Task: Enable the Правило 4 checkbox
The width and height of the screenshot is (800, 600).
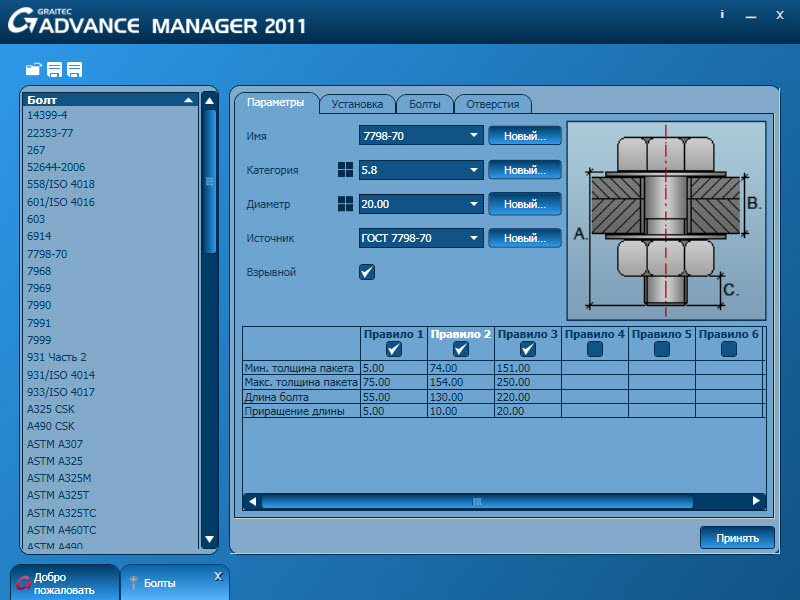Action: [594, 349]
